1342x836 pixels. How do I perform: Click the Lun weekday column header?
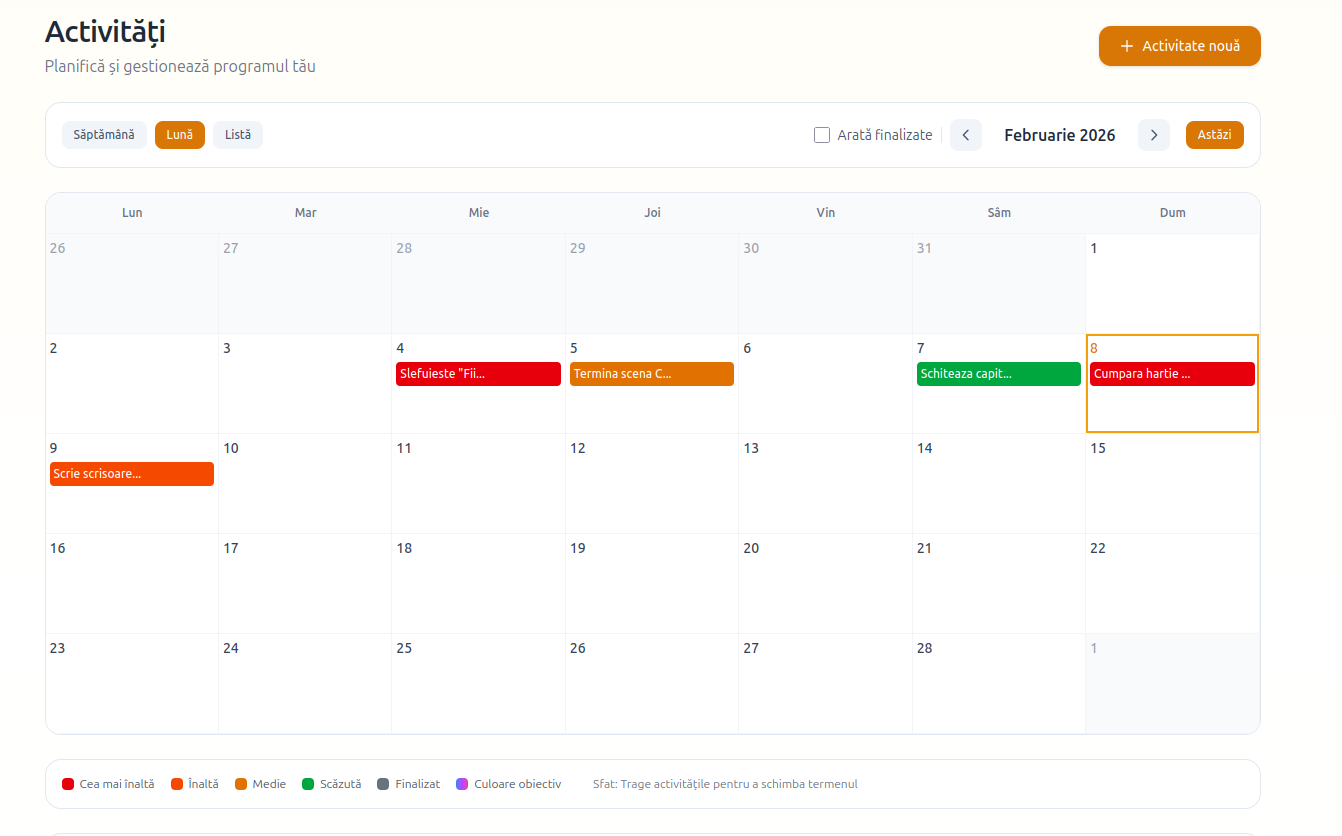click(132, 213)
